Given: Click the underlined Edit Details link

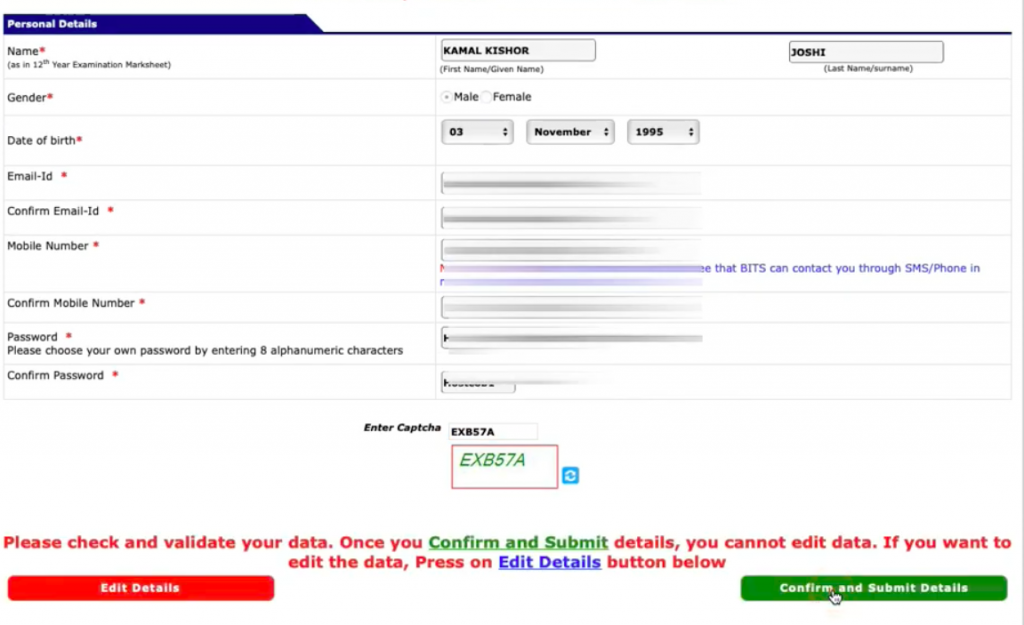Looking at the screenshot, I should pos(547,562).
